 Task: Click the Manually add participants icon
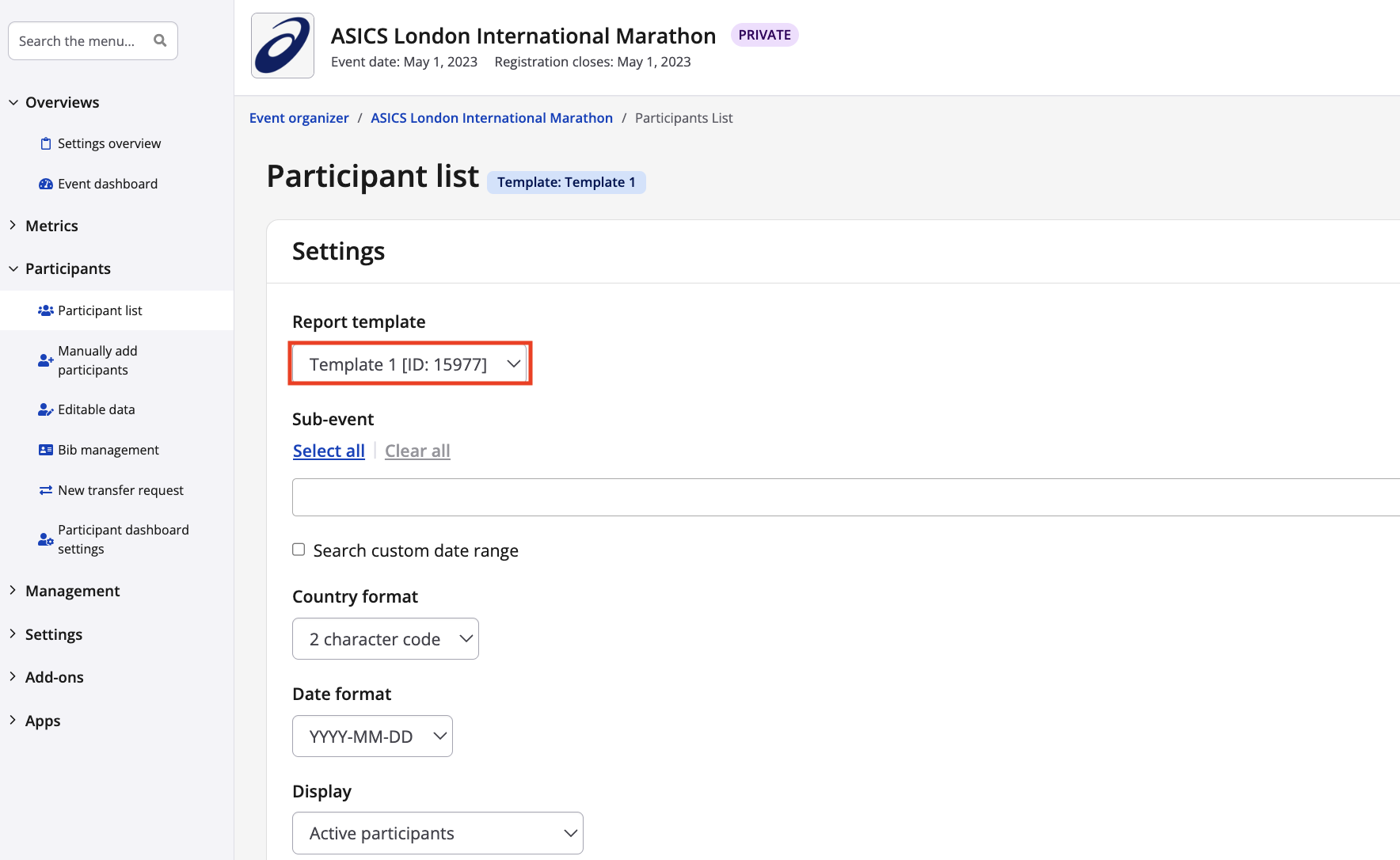coord(46,360)
